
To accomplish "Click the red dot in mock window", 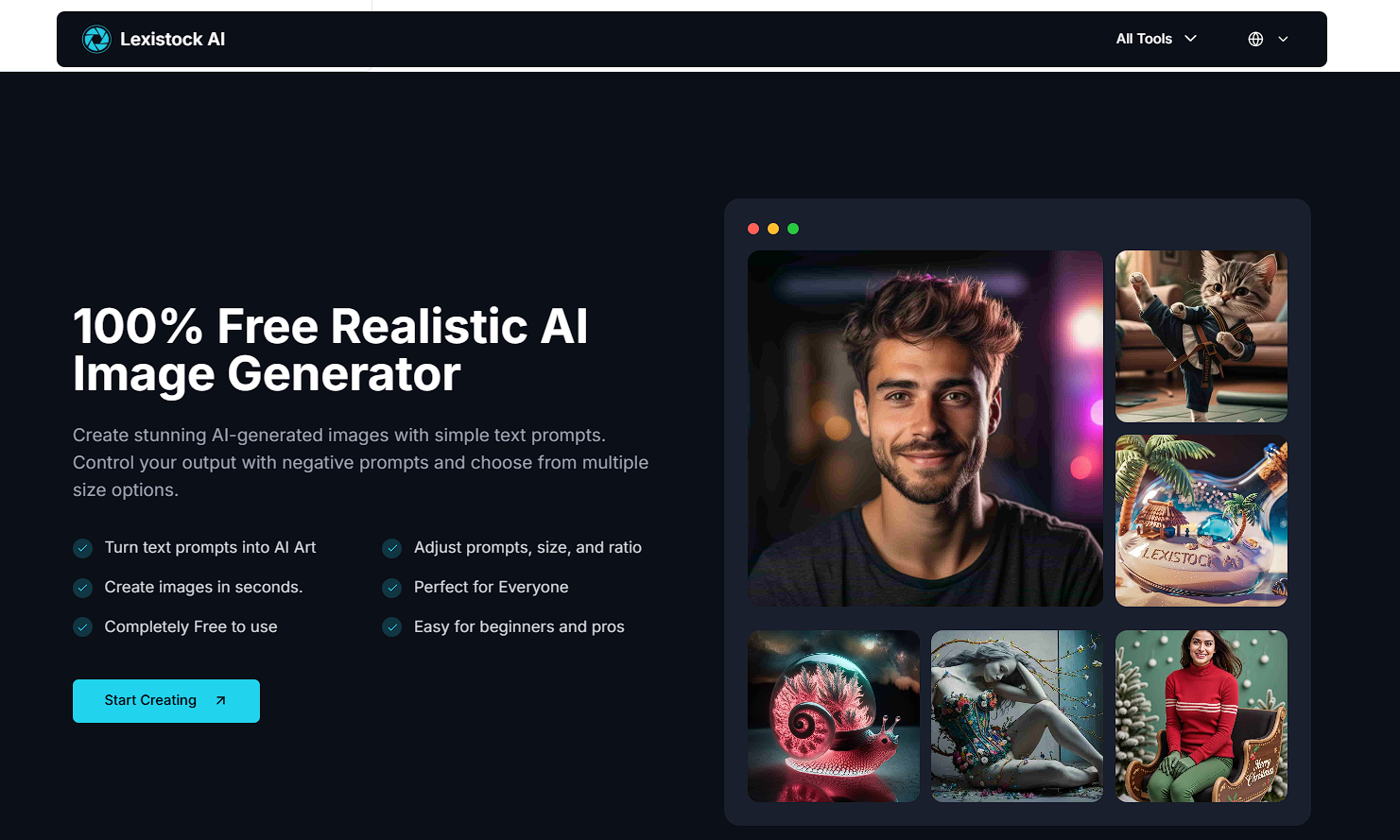I will point(753,229).
